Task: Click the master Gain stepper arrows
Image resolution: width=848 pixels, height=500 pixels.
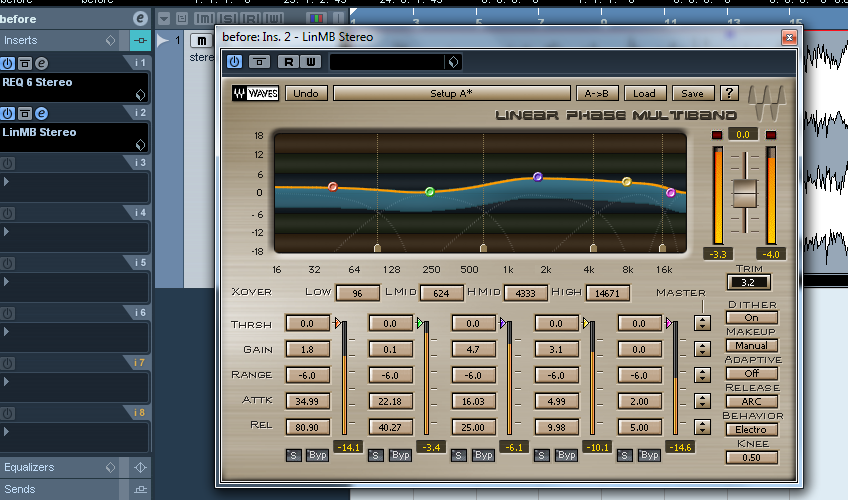Action: 702,349
